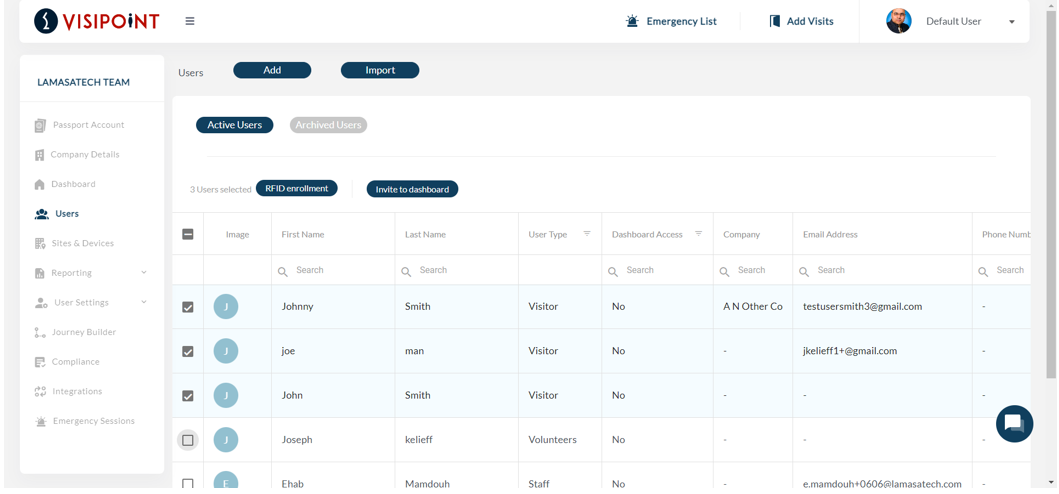This screenshot has height=494, width=1059.
Task: Click Invite to dashboard button
Action: click(412, 189)
